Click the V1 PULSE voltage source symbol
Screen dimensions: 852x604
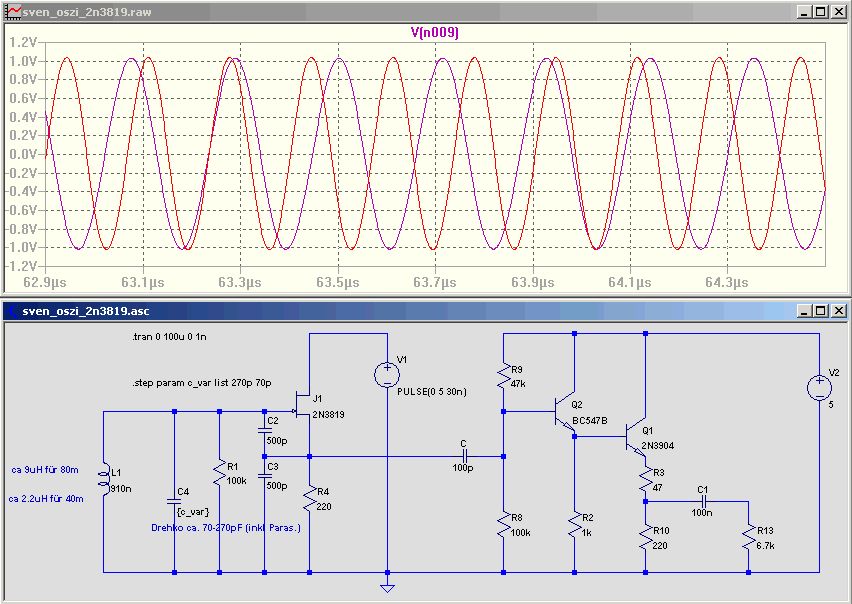coord(387,375)
